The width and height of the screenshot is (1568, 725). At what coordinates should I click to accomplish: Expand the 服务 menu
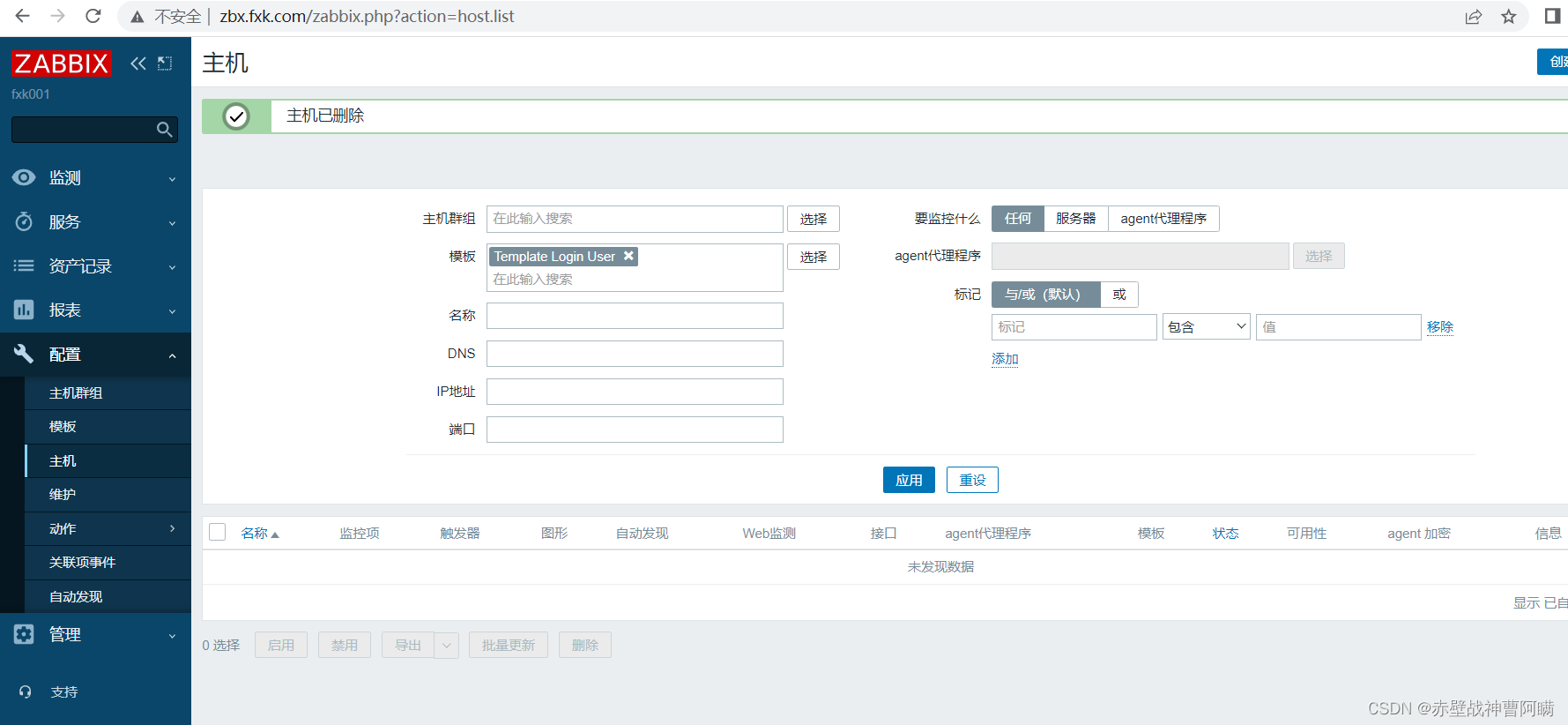(173, 223)
